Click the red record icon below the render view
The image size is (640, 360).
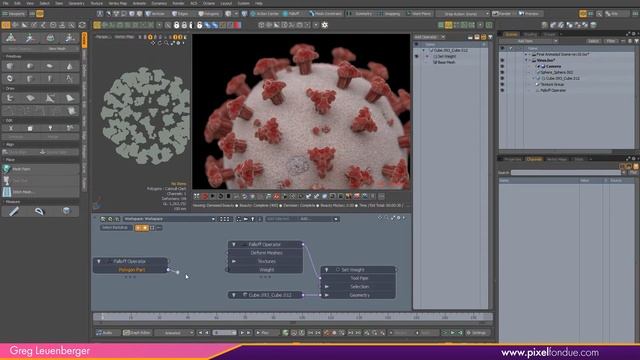point(205,196)
